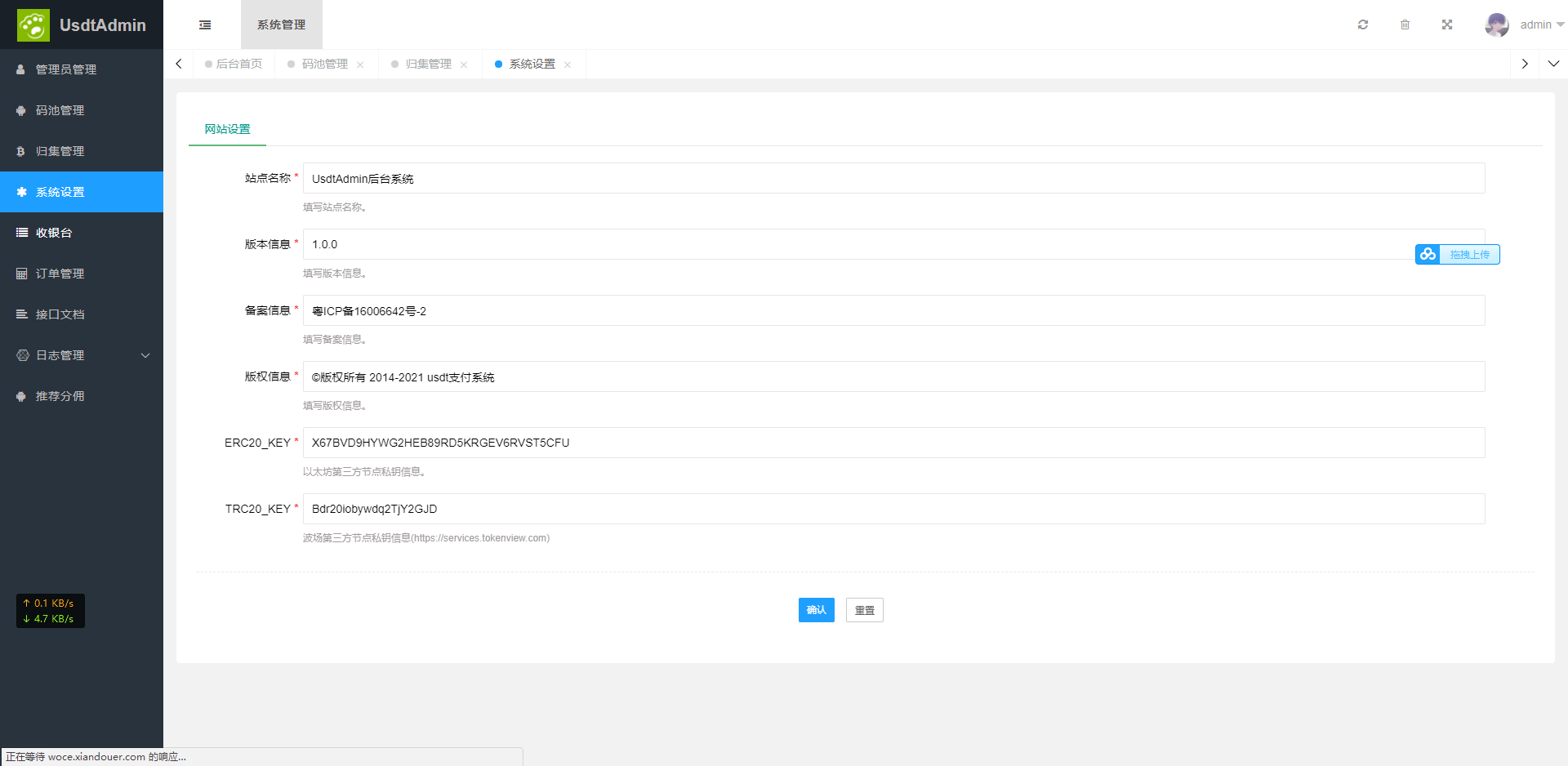Close the 系统设置 page tab
1568x766 pixels.
568,65
